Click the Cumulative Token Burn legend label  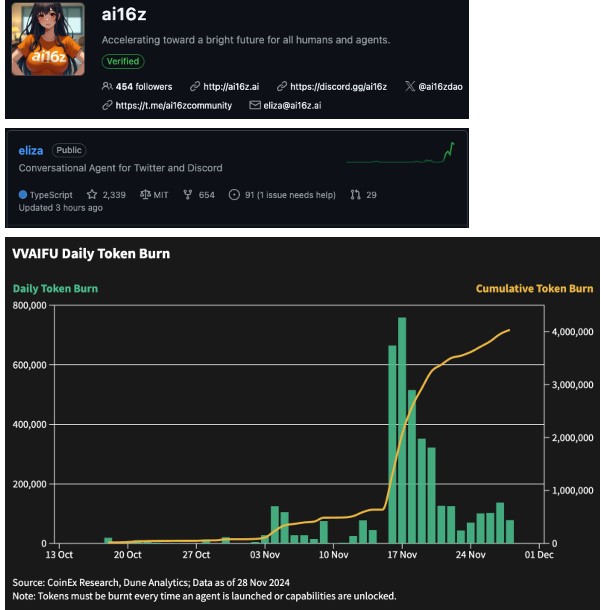[534, 289]
